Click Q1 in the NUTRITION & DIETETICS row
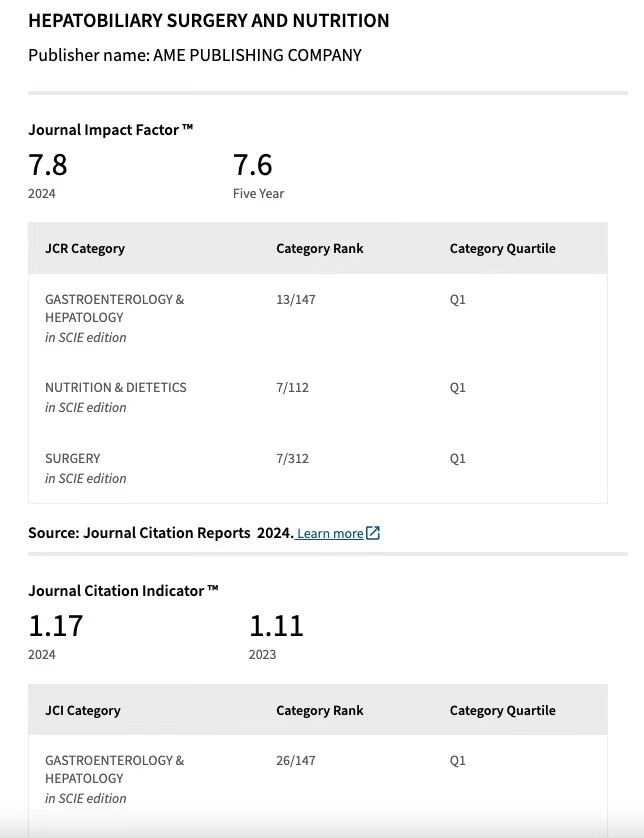The height and width of the screenshot is (838, 644). [x=457, y=387]
